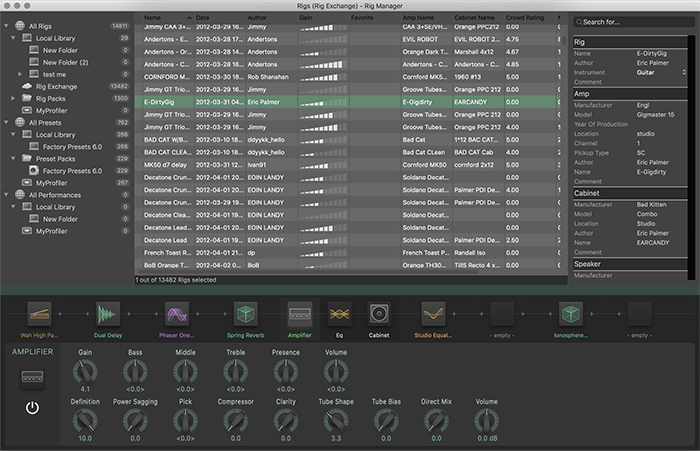Select the CORNFORD M... rig row
Viewport: 700px width, 451px height.
pos(347,77)
